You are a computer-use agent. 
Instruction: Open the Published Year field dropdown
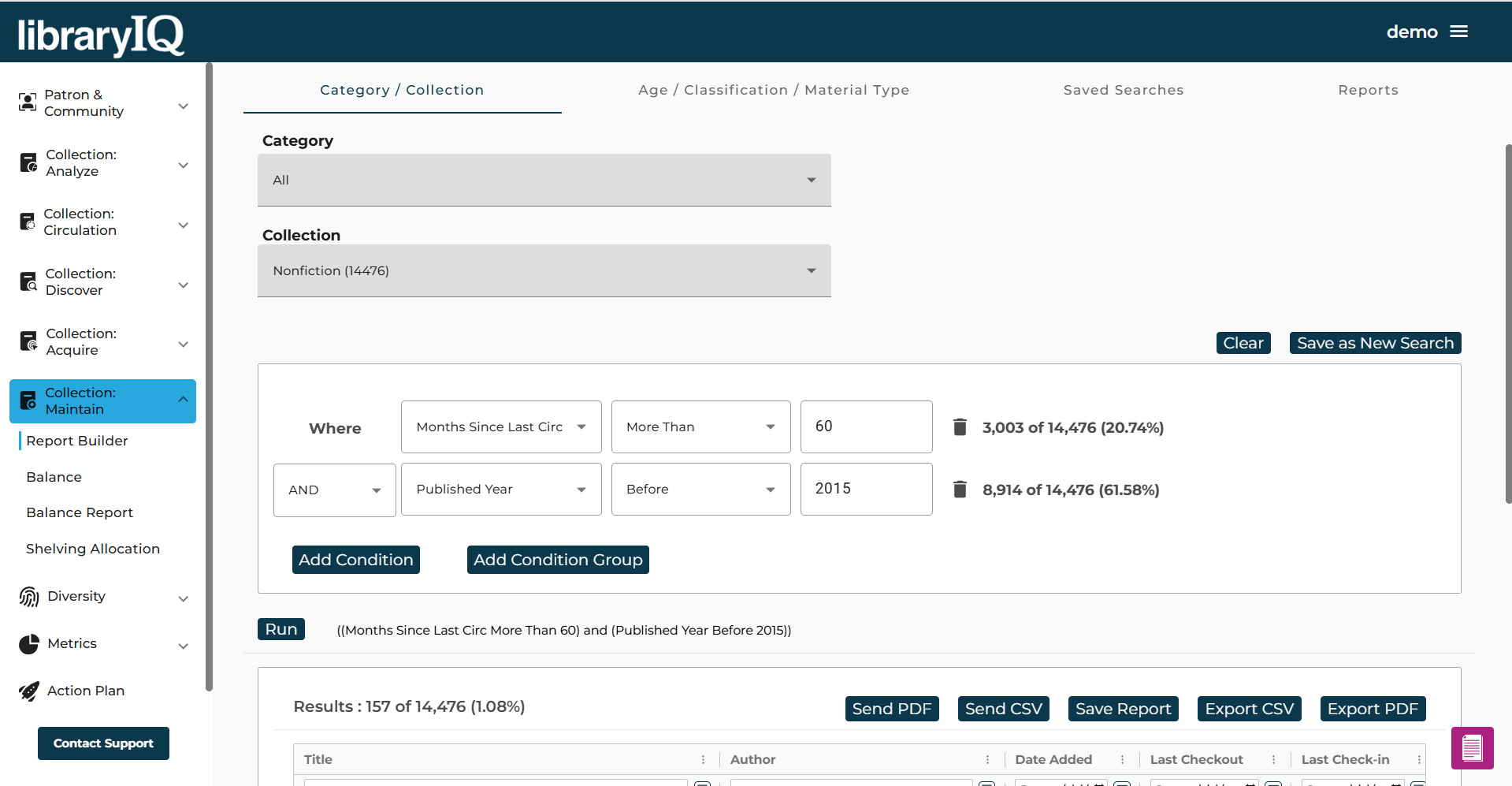(501, 489)
